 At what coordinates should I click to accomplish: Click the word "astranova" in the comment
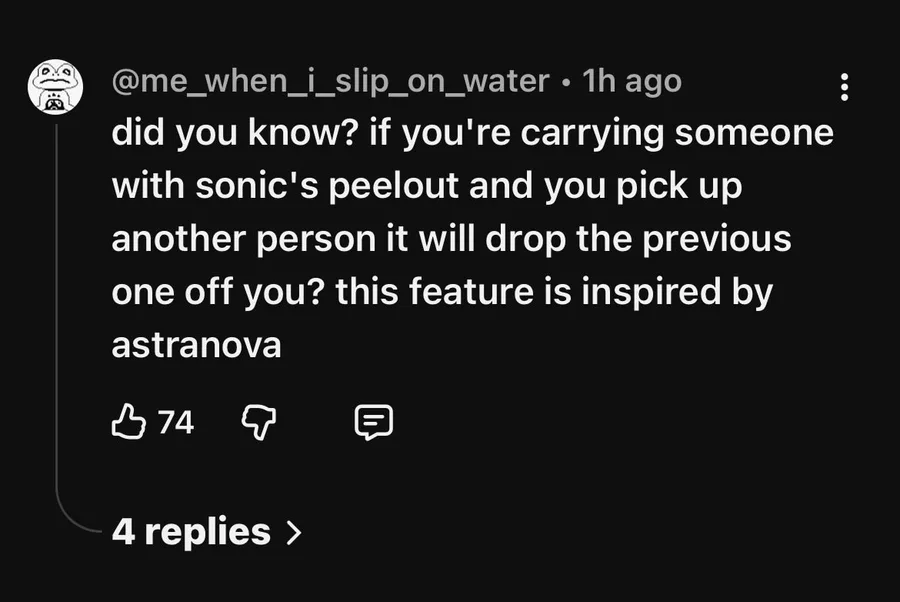pyautogui.click(x=196, y=345)
